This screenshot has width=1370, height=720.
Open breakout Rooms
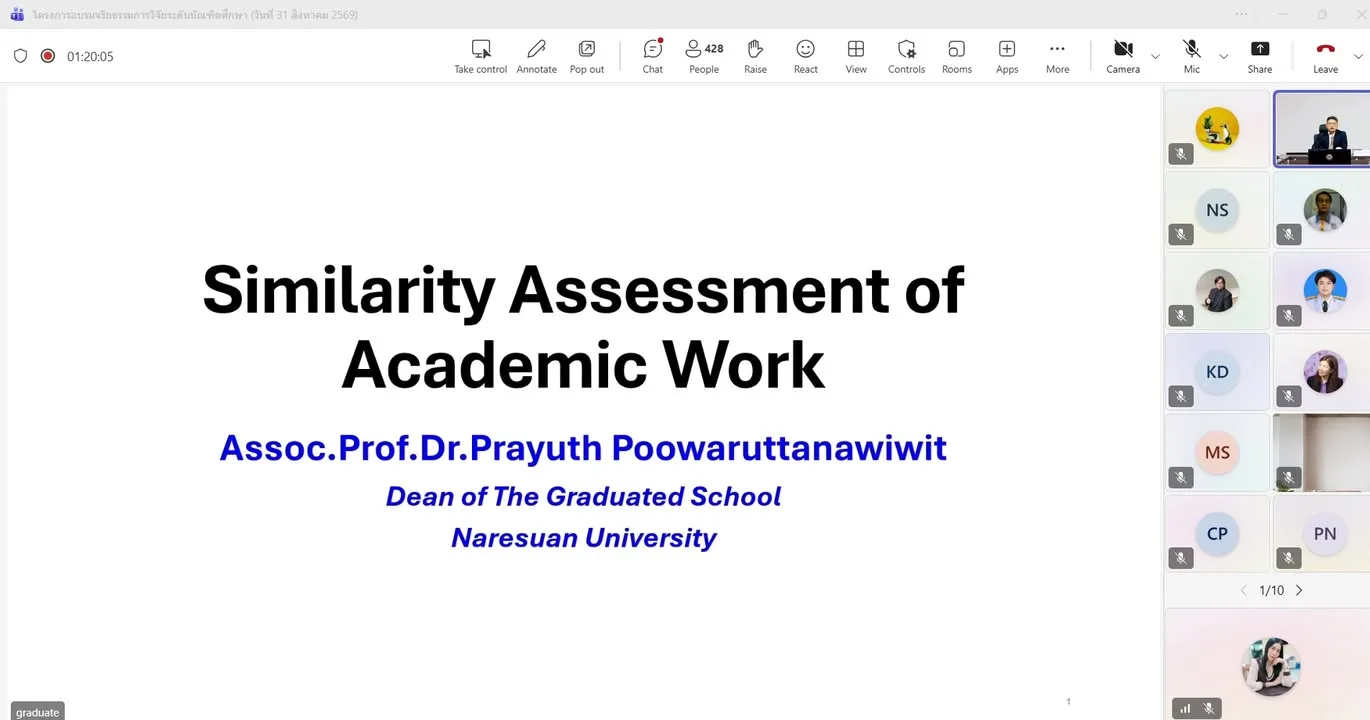coord(957,56)
